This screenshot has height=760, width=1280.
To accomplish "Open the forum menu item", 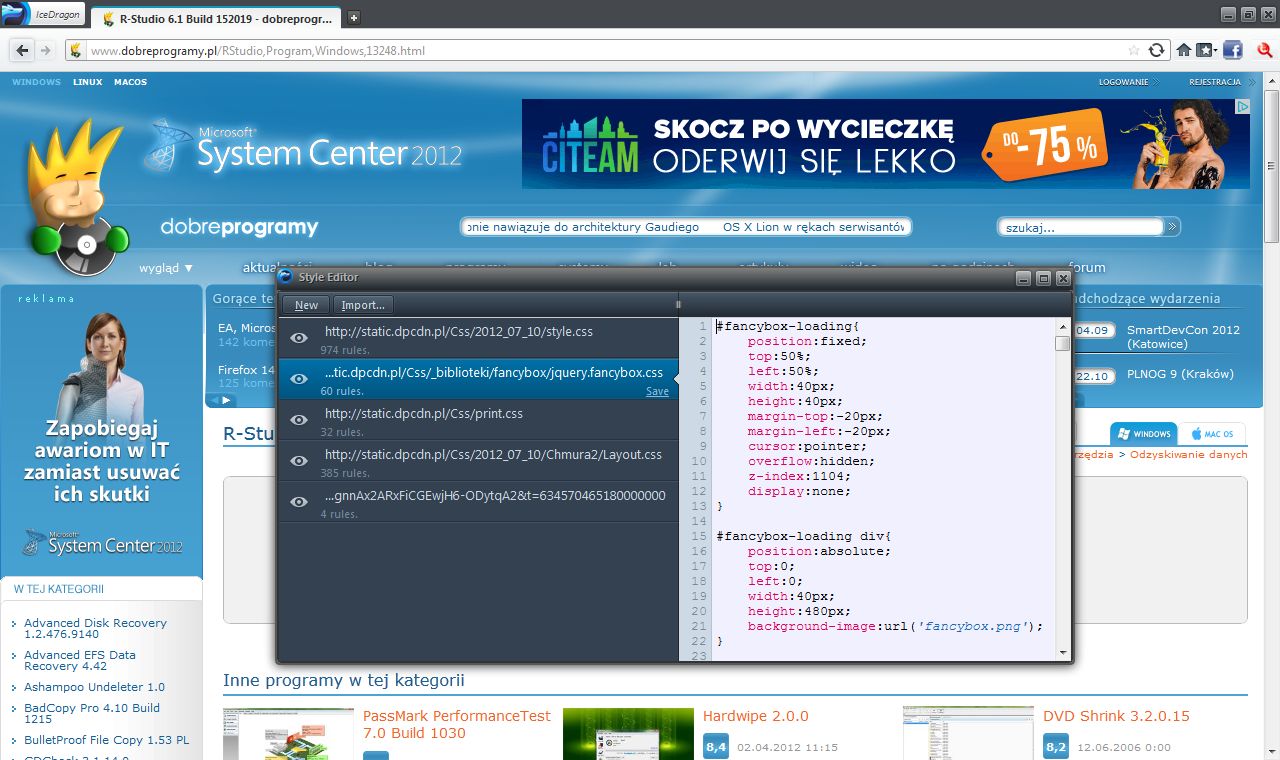I will point(1087,268).
